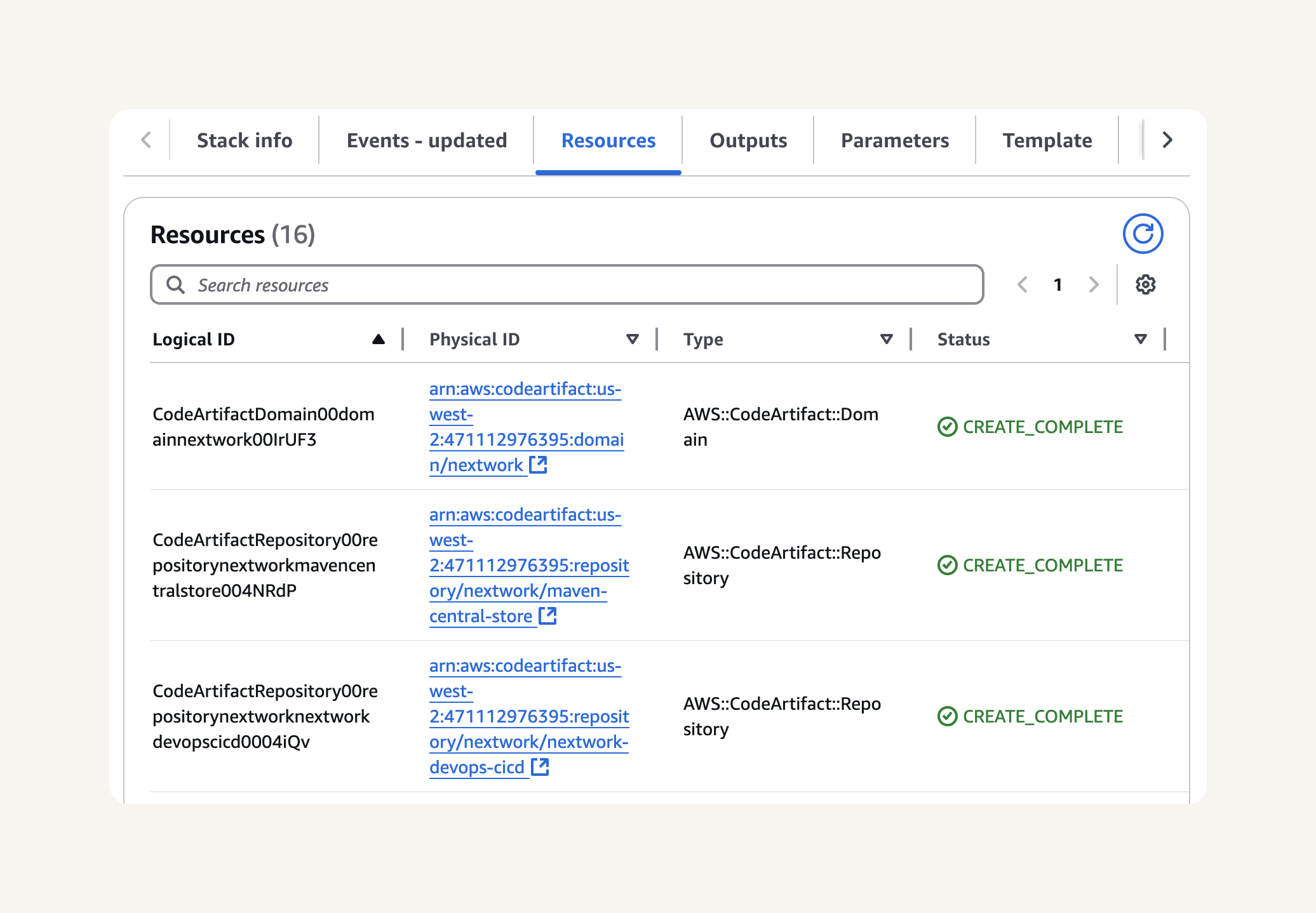Click the Resources (16) heading

point(232,234)
